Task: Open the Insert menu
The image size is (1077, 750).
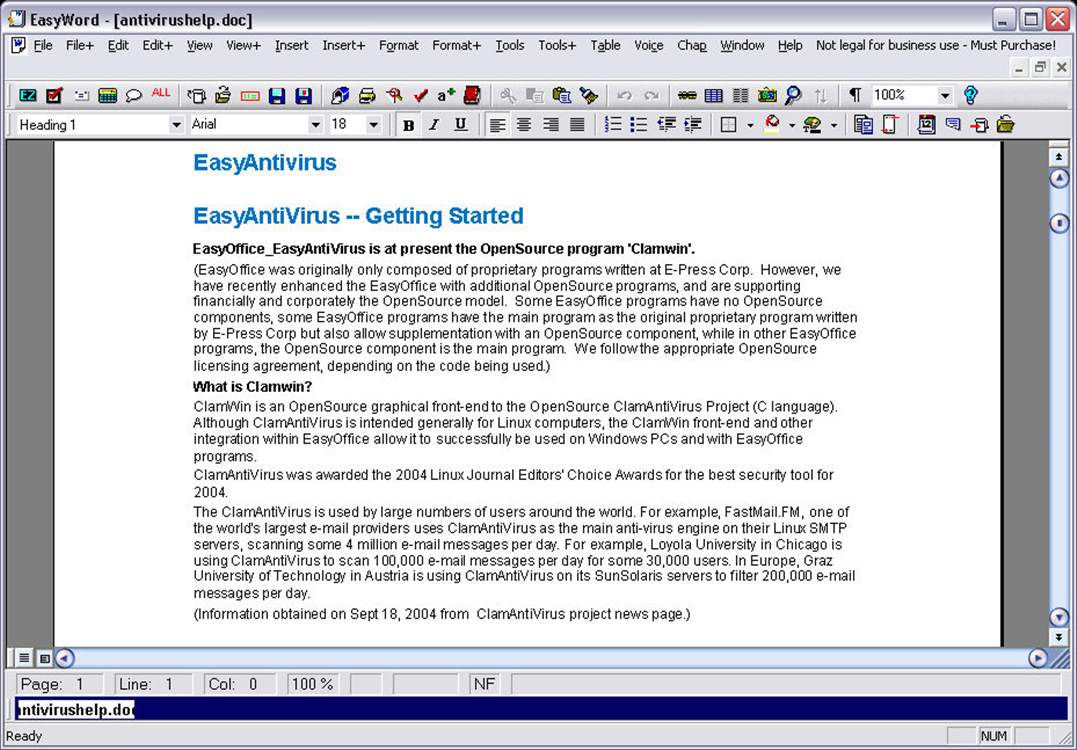Action: (291, 45)
